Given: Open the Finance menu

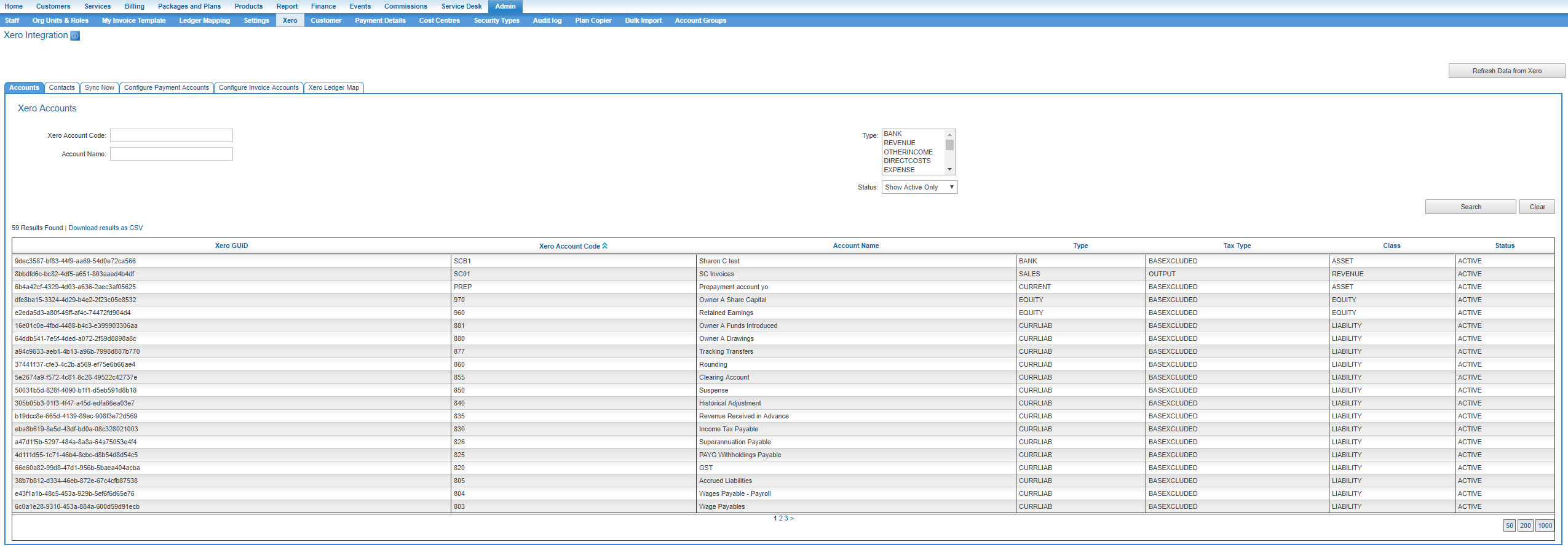Looking at the screenshot, I should pos(323,6).
